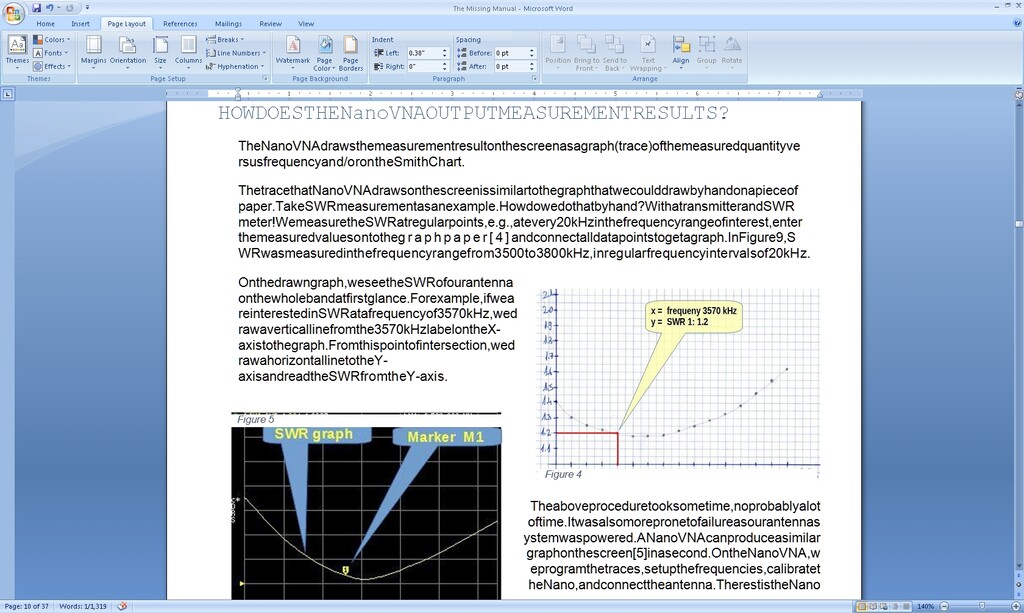Click the proofing errors status icon
The height and width of the screenshot is (613, 1024).
[x=121, y=606]
